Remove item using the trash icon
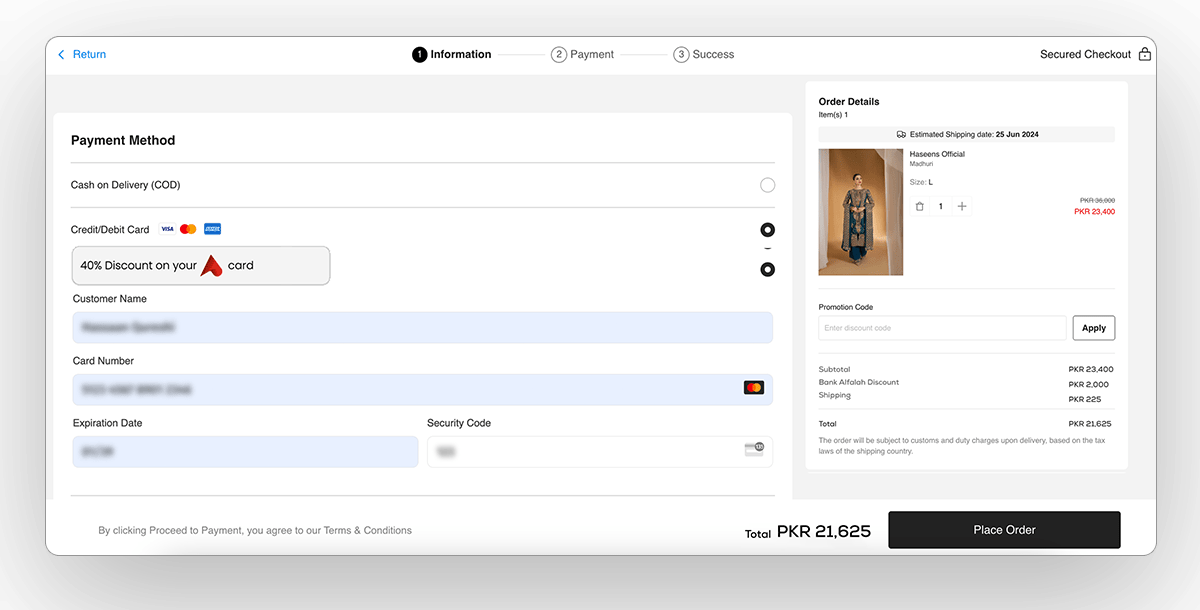The height and width of the screenshot is (610, 1200). pos(920,206)
